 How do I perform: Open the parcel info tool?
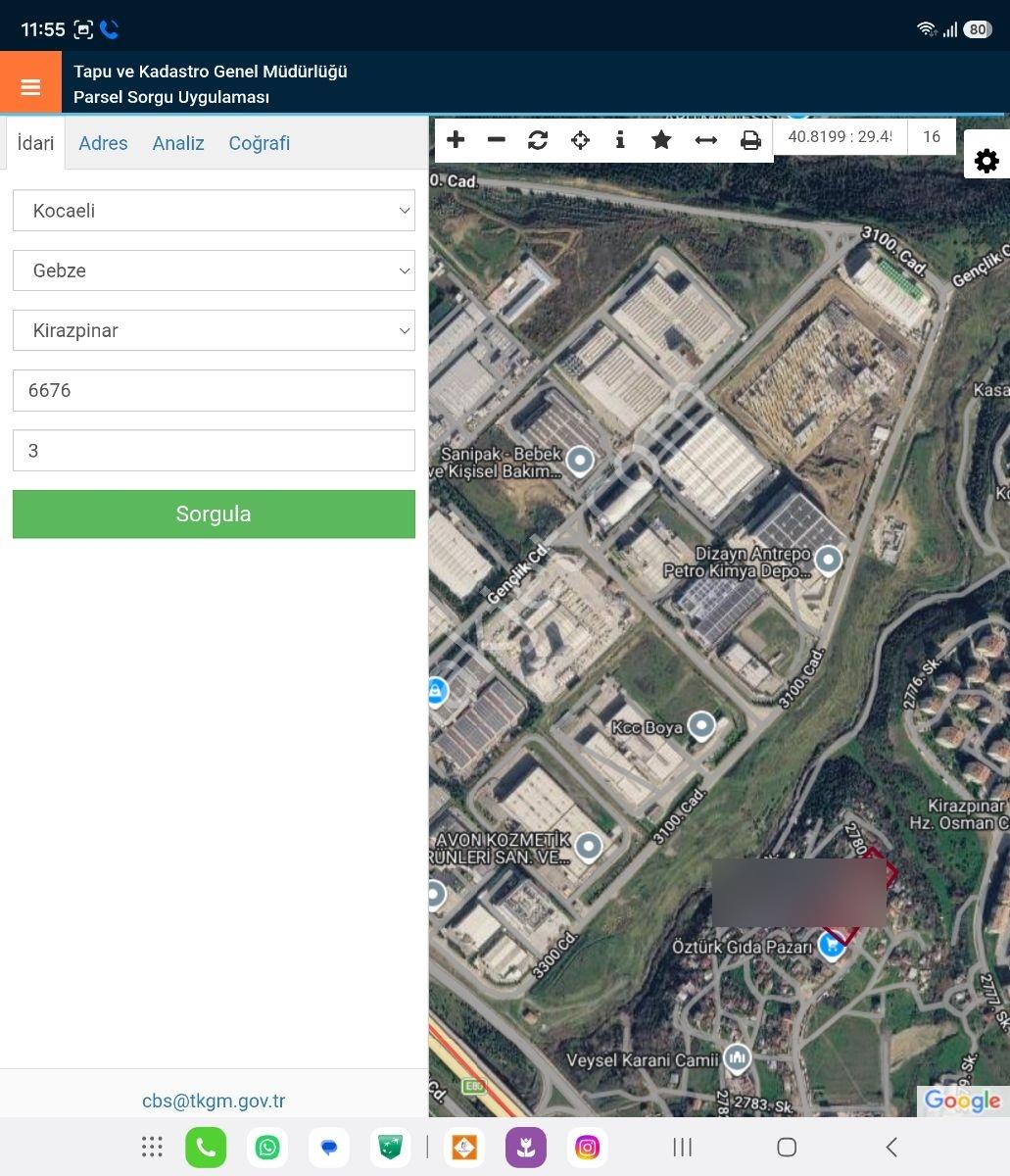coord(620,140)
